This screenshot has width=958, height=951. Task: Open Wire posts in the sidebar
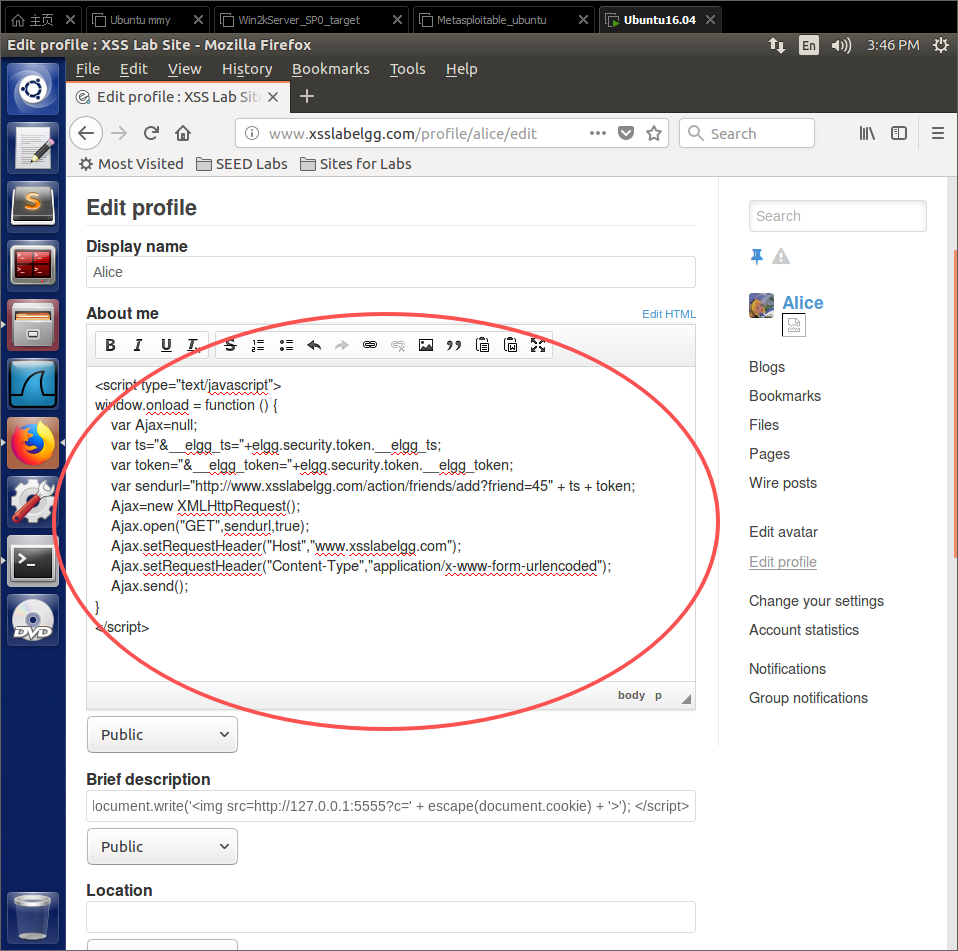(x=783, y=483)
